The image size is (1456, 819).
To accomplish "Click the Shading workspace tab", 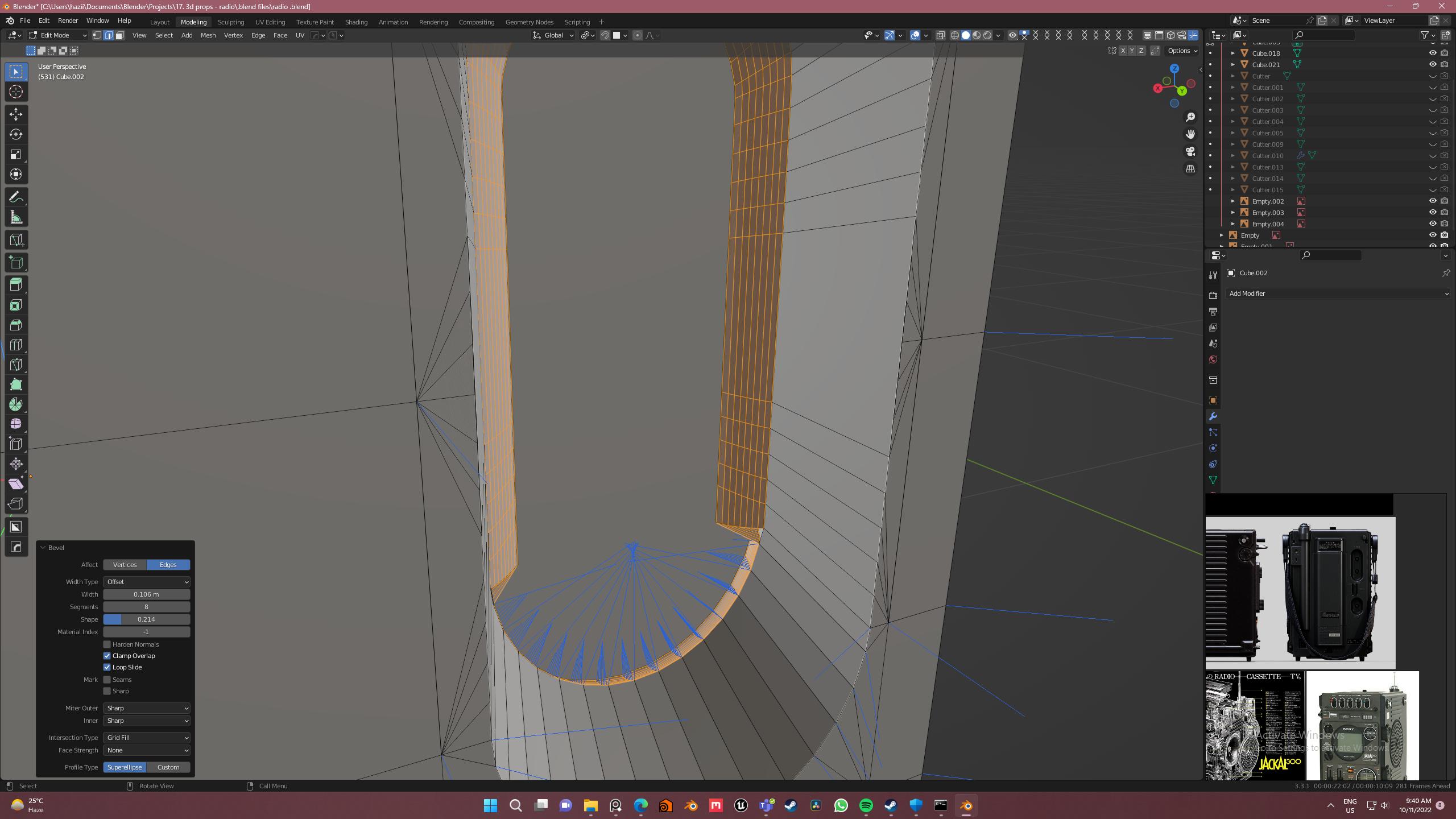I will point(356,22).
